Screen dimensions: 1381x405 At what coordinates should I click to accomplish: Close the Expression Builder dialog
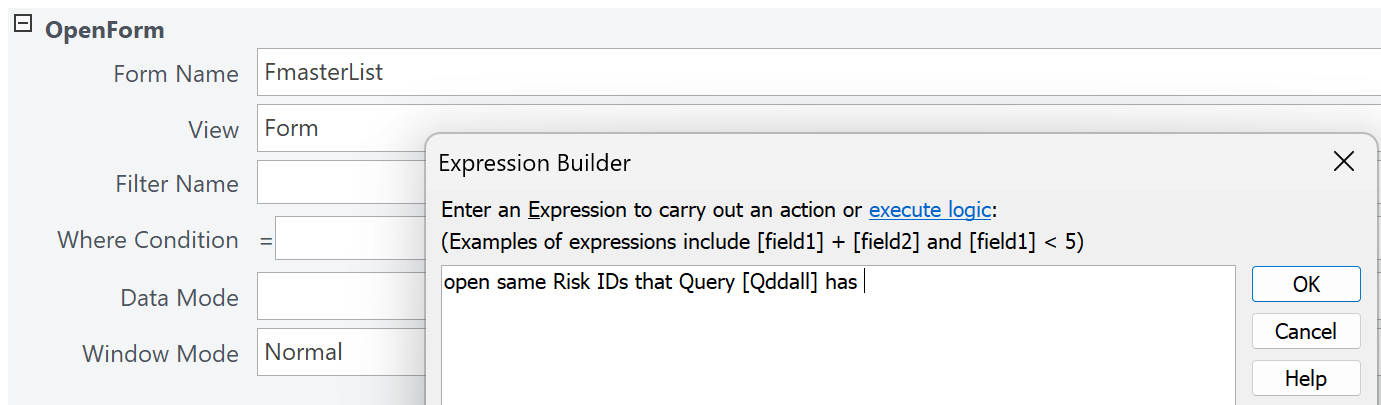point(1343,162)
